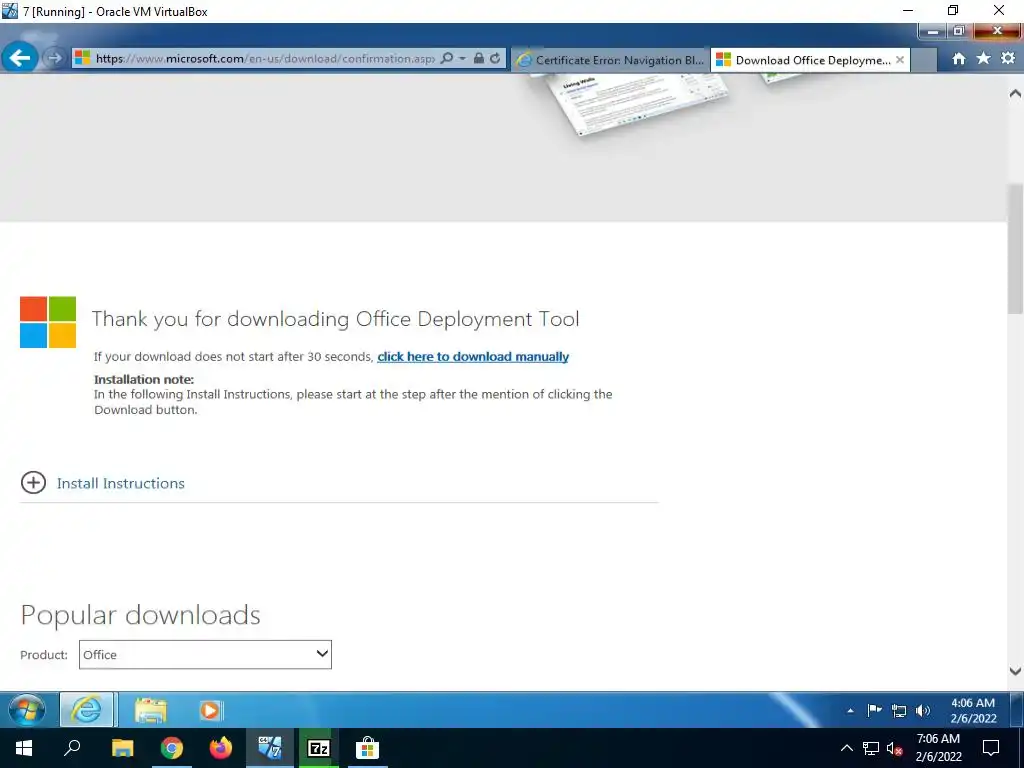Click the Windows 7 volume speaker icon
Image resolution: width=1024 pixels, height=768 pixels.
click(923, 711)
